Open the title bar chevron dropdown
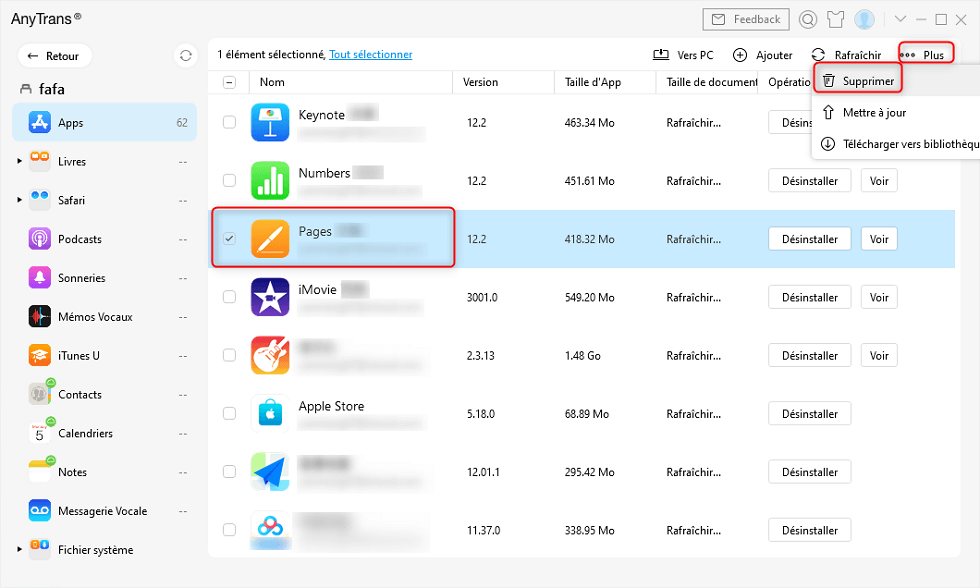The image size is (980, 588). 897,18
